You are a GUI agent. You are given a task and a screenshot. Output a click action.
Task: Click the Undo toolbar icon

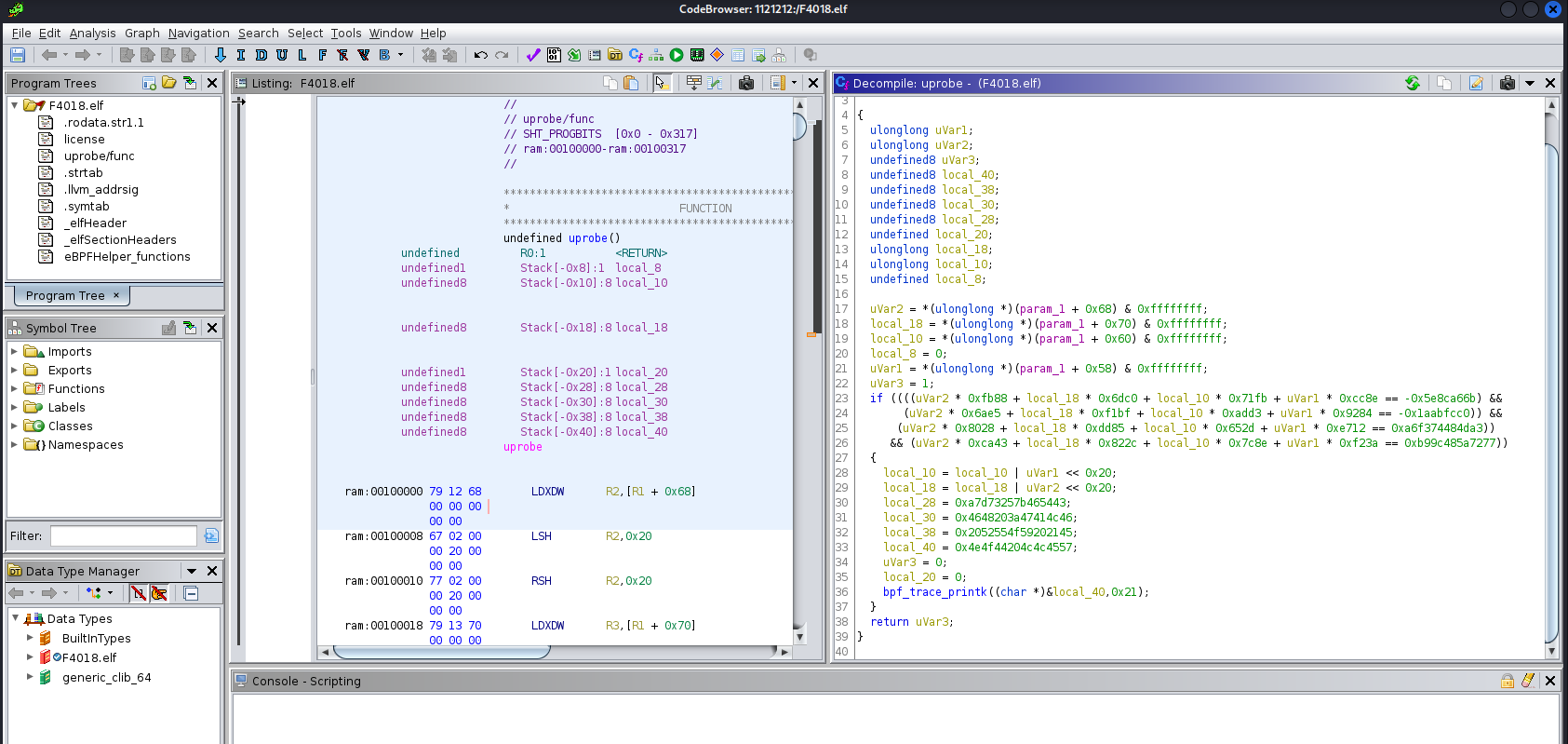pyautogui.click(x=481, y=55)
